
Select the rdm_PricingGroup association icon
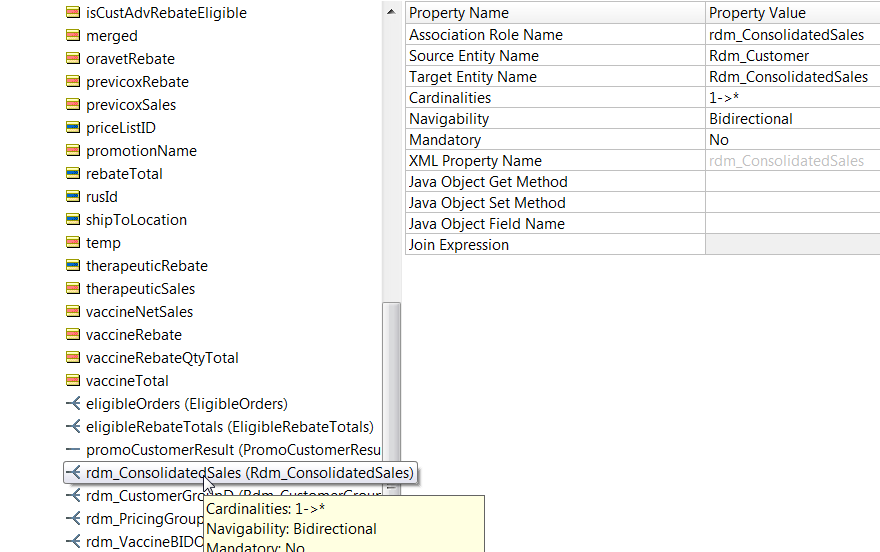73,518
